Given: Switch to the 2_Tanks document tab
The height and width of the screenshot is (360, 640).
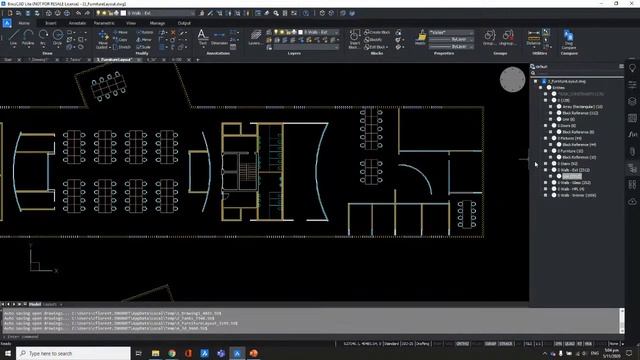Looking at the screenshot, I should pyautogui.click(x=73, y=60).
